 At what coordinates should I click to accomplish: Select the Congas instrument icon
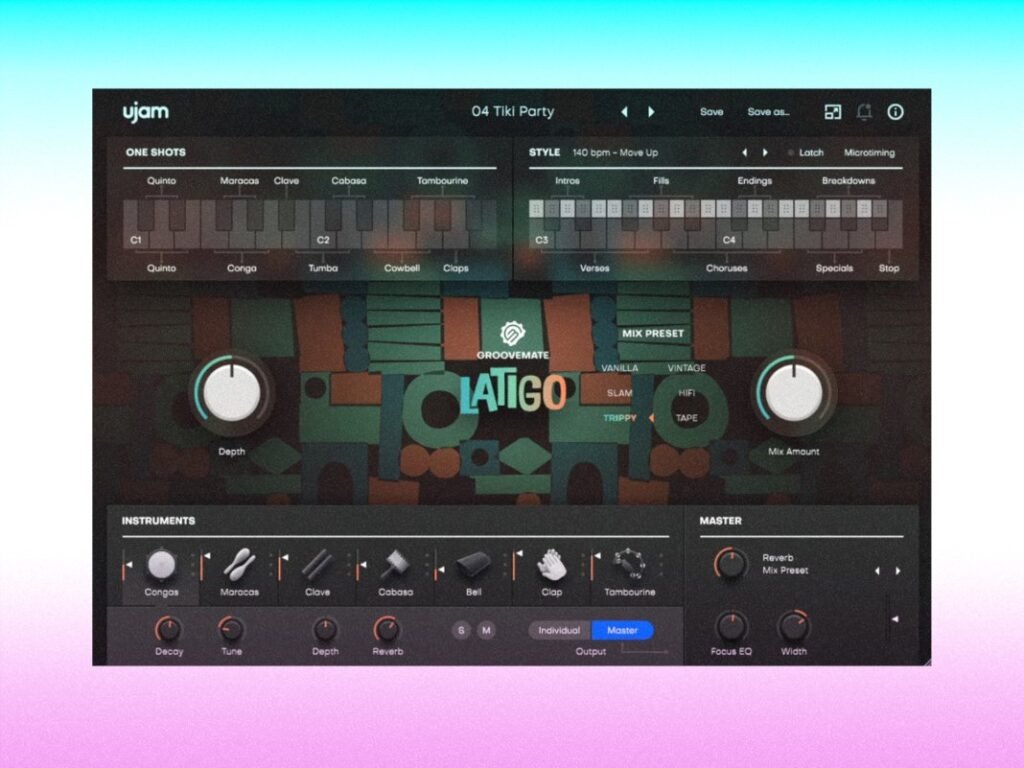(x=160, y=565)
